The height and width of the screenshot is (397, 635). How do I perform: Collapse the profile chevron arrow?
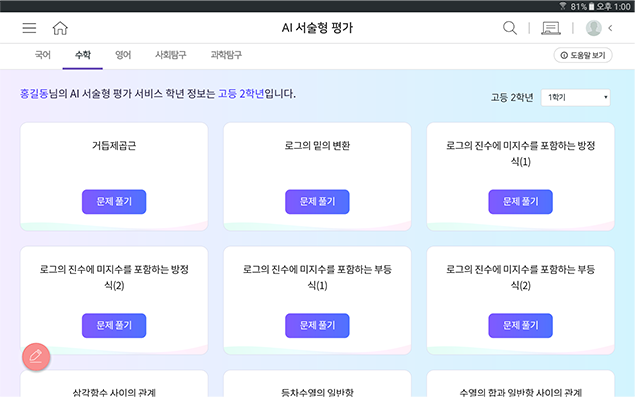610,28
